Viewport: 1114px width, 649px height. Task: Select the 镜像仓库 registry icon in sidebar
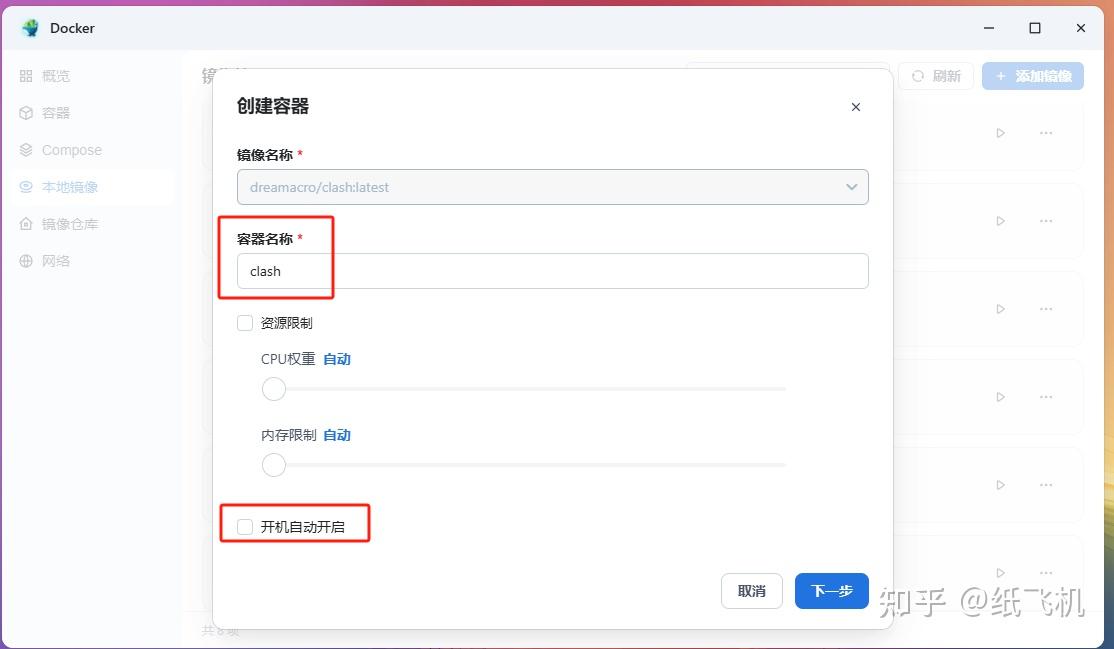27,223
